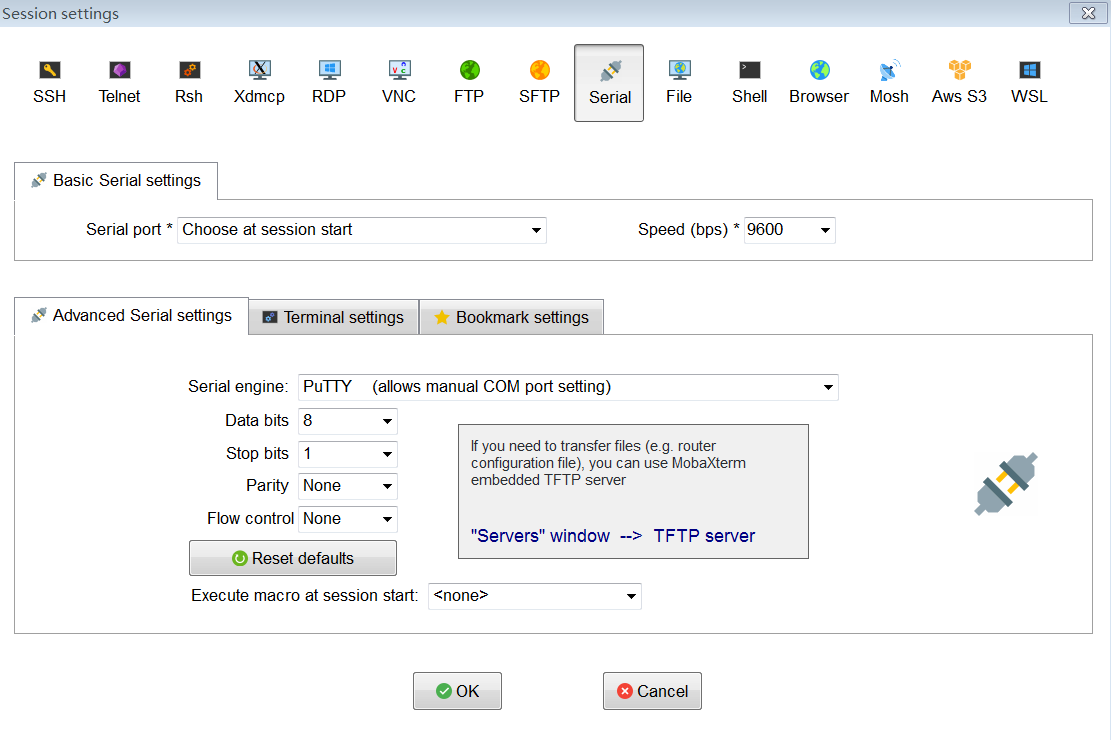Open the Bookmark settings tab
1111x740 pixels.
pyautogui.click(x=511, y=317)
